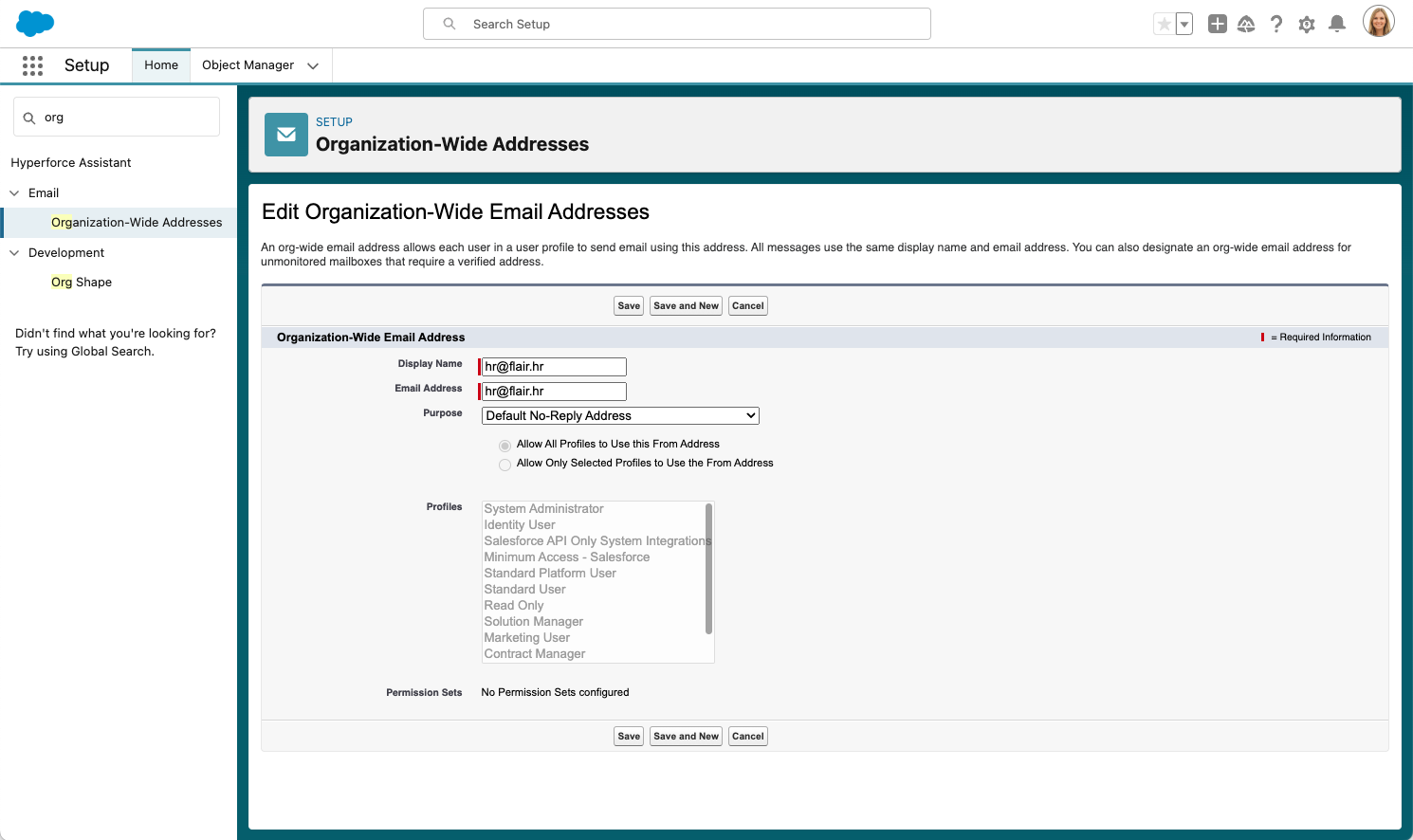Open the Purpose dropdown
Screen dimensions: 1413x840
(620, 416)
